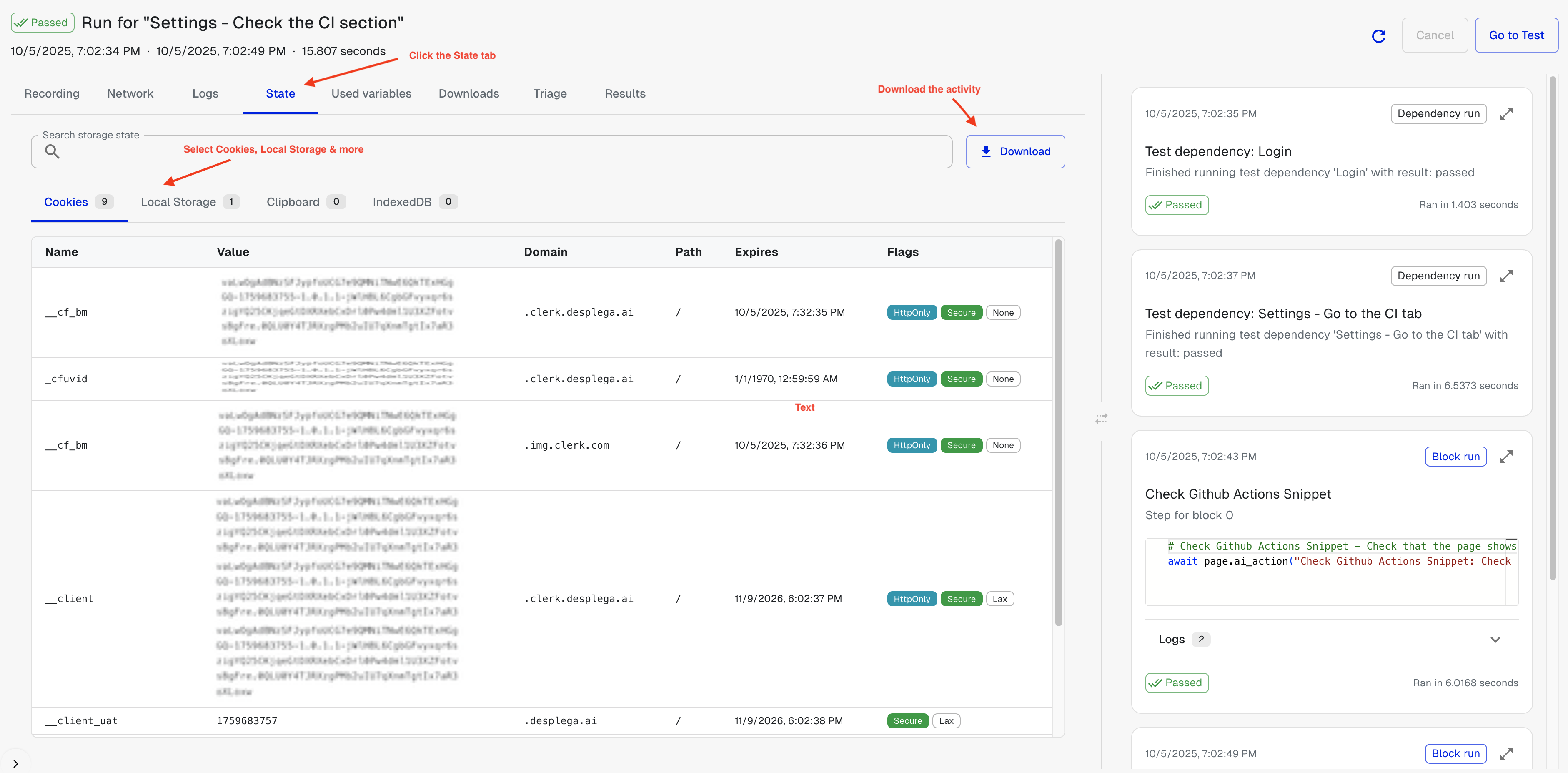Switch to the Network tab
Viewport: 1568px width, 773px height.
(x=130, y=94)
